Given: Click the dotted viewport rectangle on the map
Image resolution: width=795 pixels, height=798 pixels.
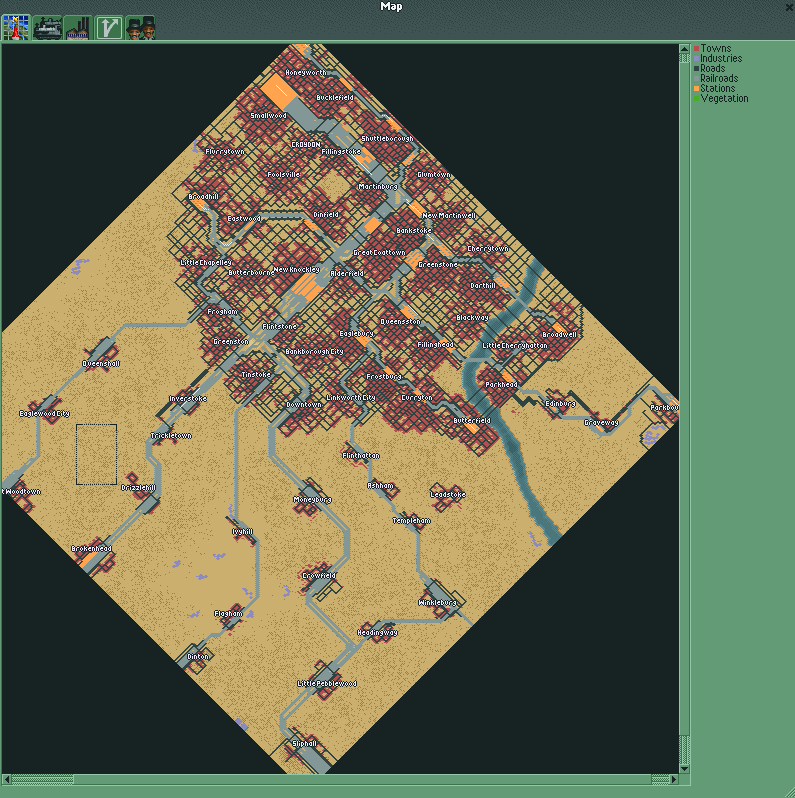Looking at the screenshot, I should pos(96,454).
